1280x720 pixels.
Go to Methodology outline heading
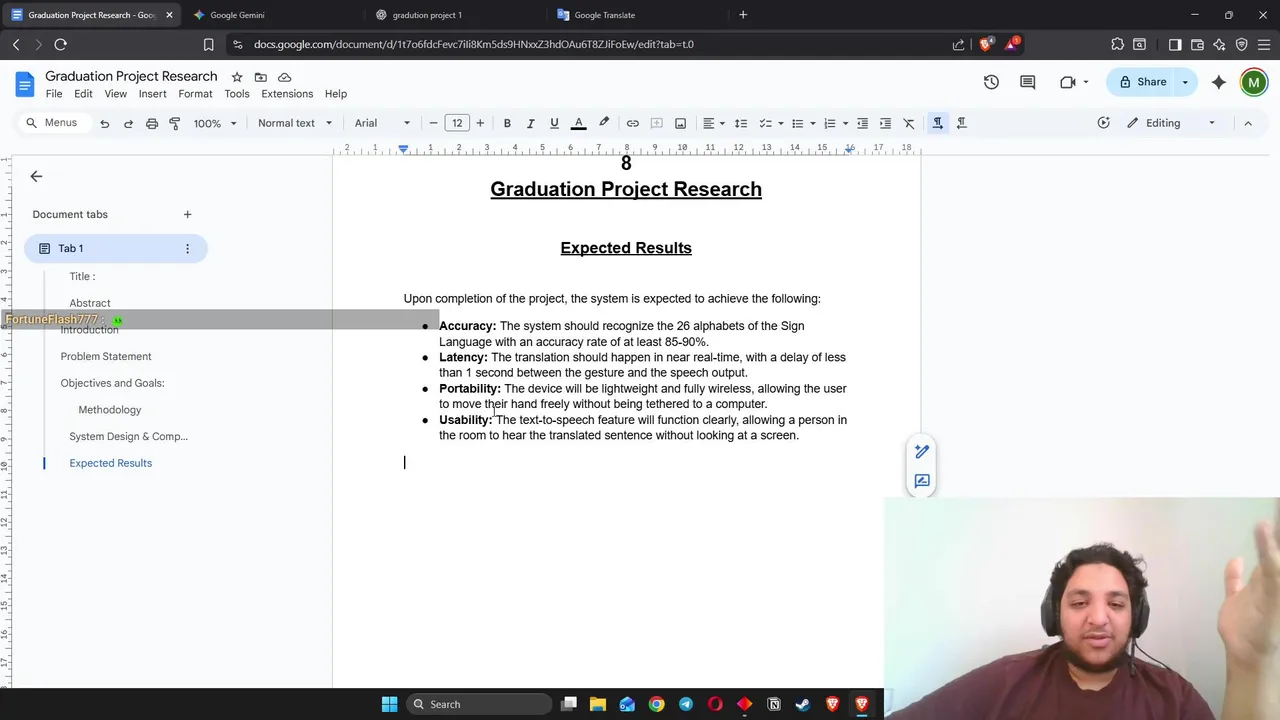point(110,410)
